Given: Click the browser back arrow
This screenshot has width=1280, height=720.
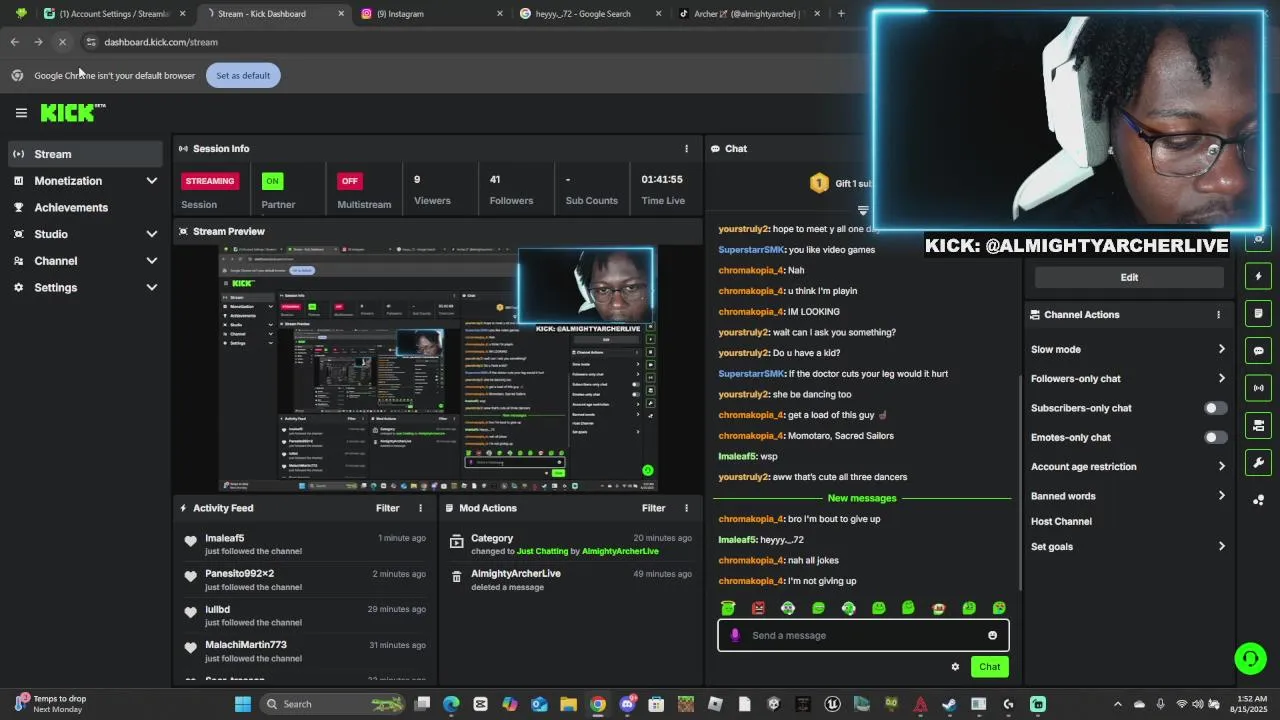Looking at the screenshot, I should click(x=15, y=42).
